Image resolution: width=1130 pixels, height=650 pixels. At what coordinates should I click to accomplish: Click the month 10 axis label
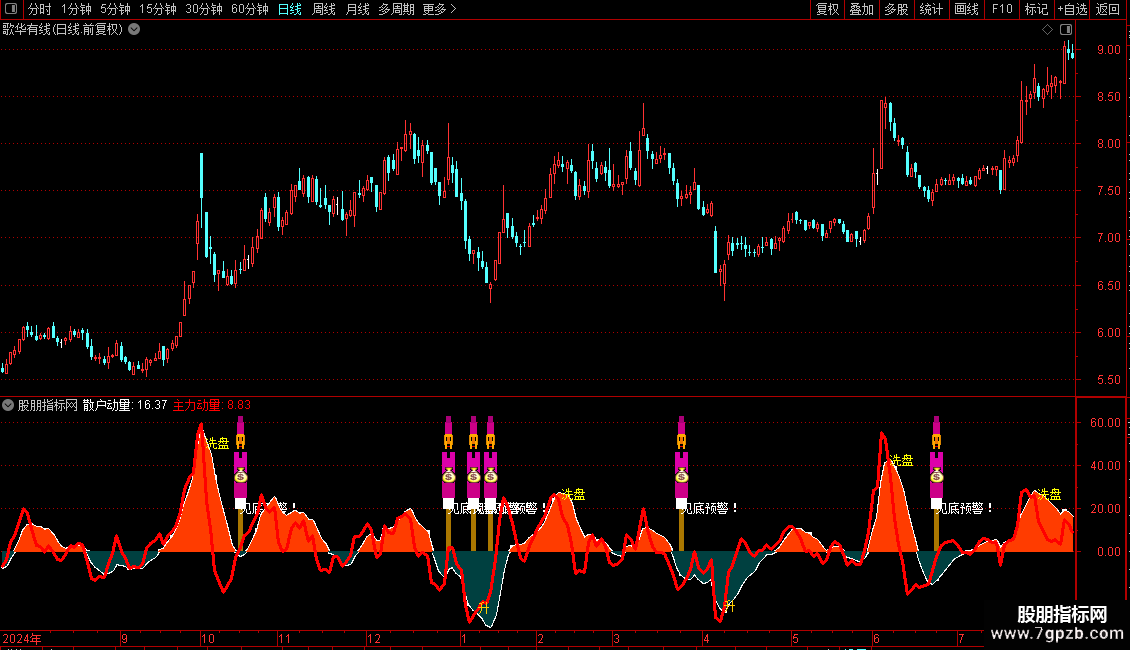[x=208, y=638]
